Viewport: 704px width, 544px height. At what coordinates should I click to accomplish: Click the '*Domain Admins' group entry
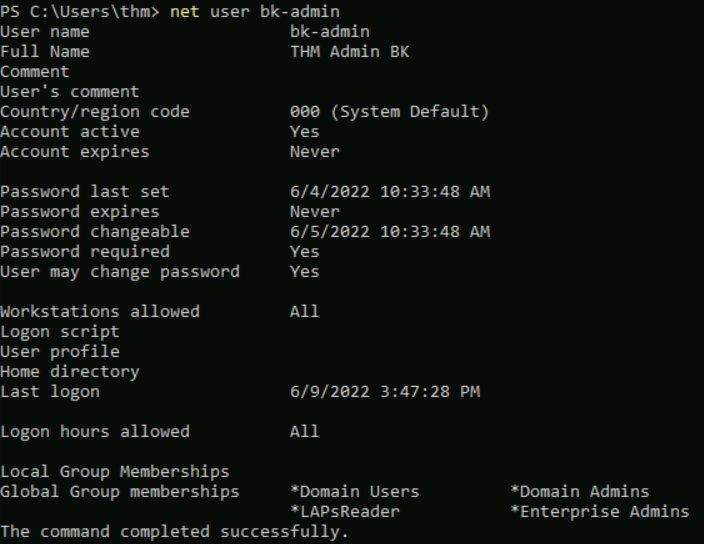(x=579, y=491)
